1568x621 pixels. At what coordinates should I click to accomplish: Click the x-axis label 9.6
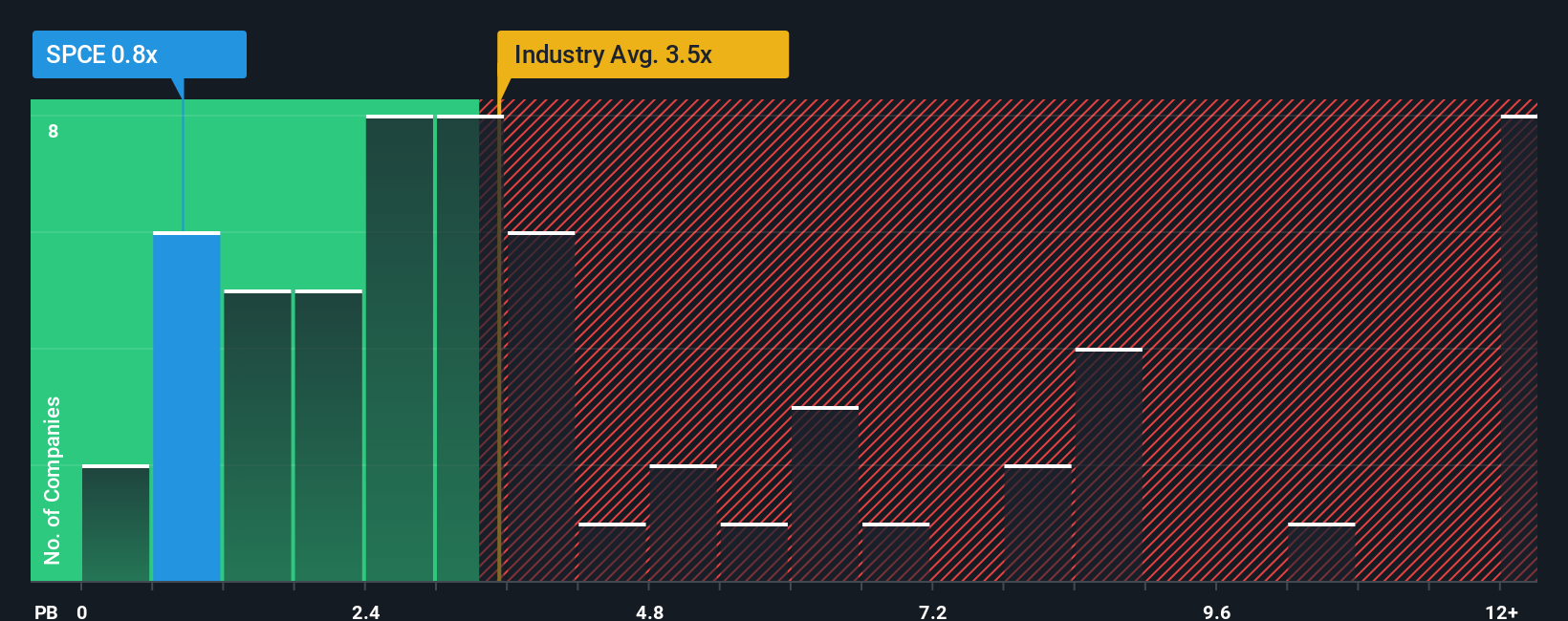coord(1216,611)
